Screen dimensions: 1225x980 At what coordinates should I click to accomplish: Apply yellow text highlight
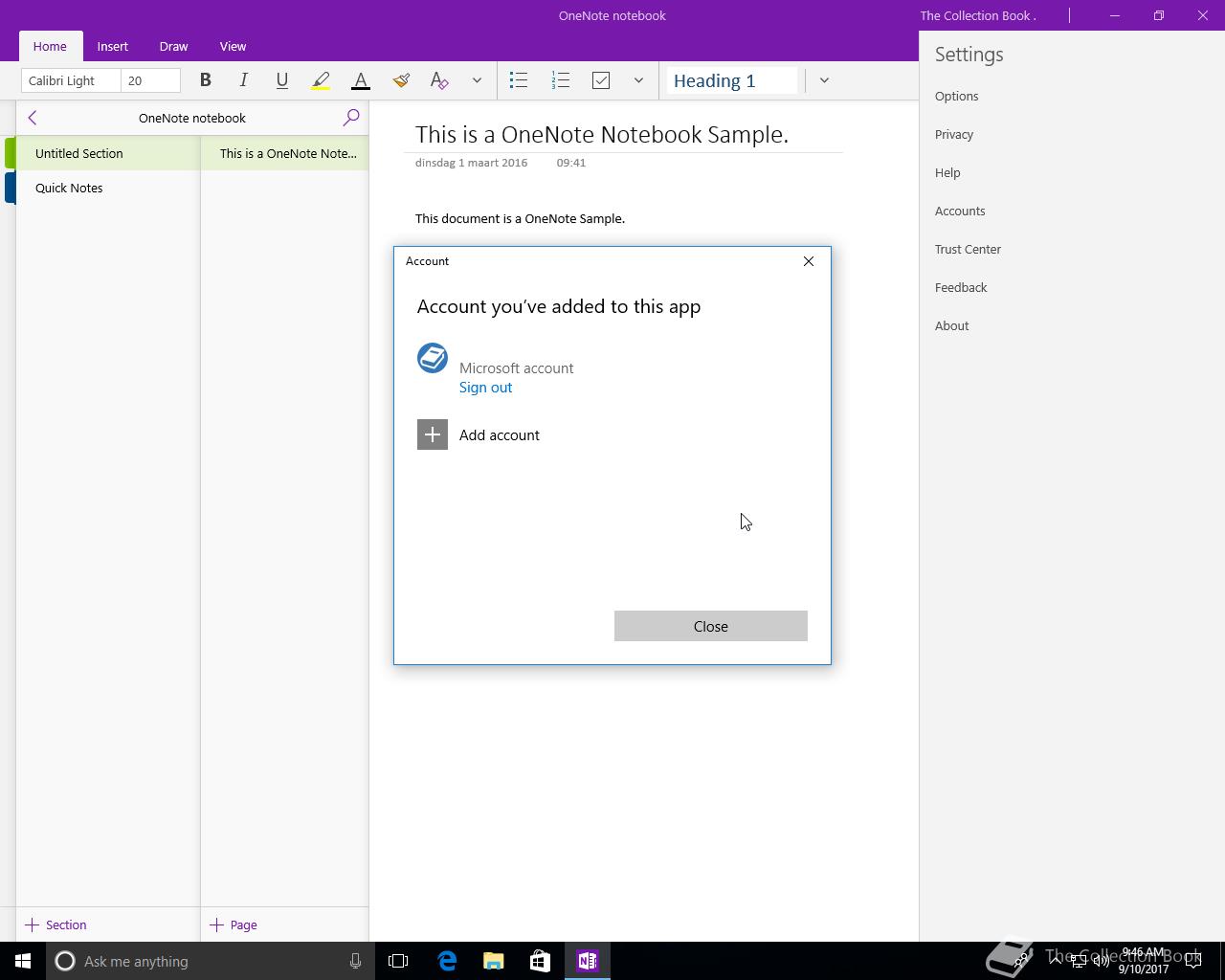pos(321,80)
